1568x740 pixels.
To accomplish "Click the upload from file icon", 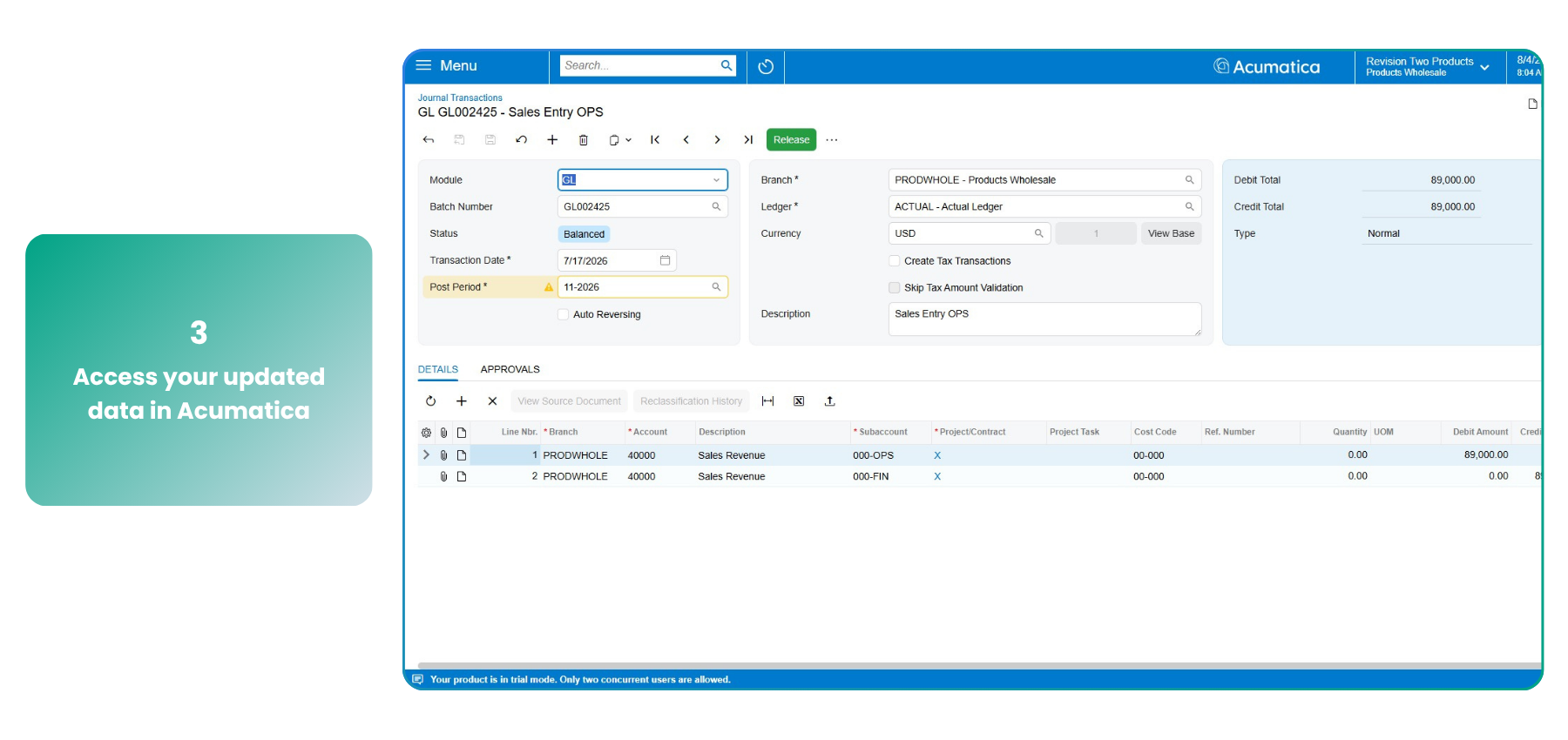I will [x=829, y=401].
